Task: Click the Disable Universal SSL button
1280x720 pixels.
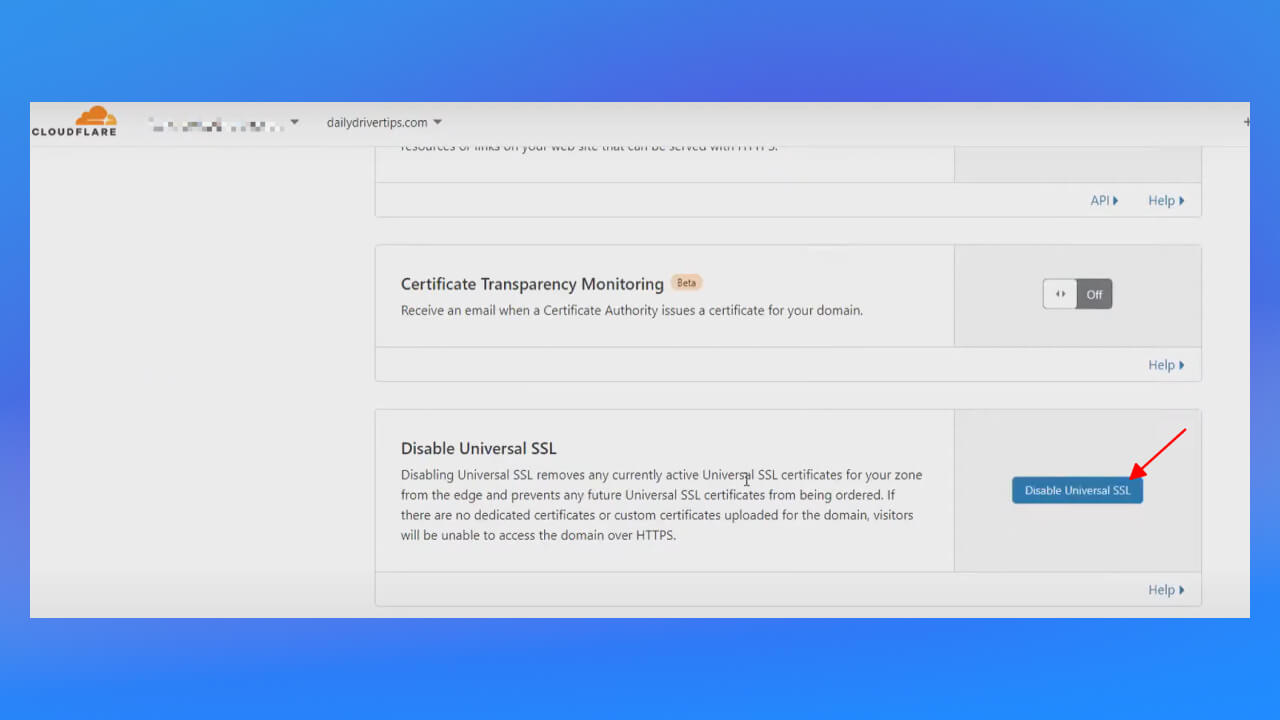Action: tap(1077, 490)
